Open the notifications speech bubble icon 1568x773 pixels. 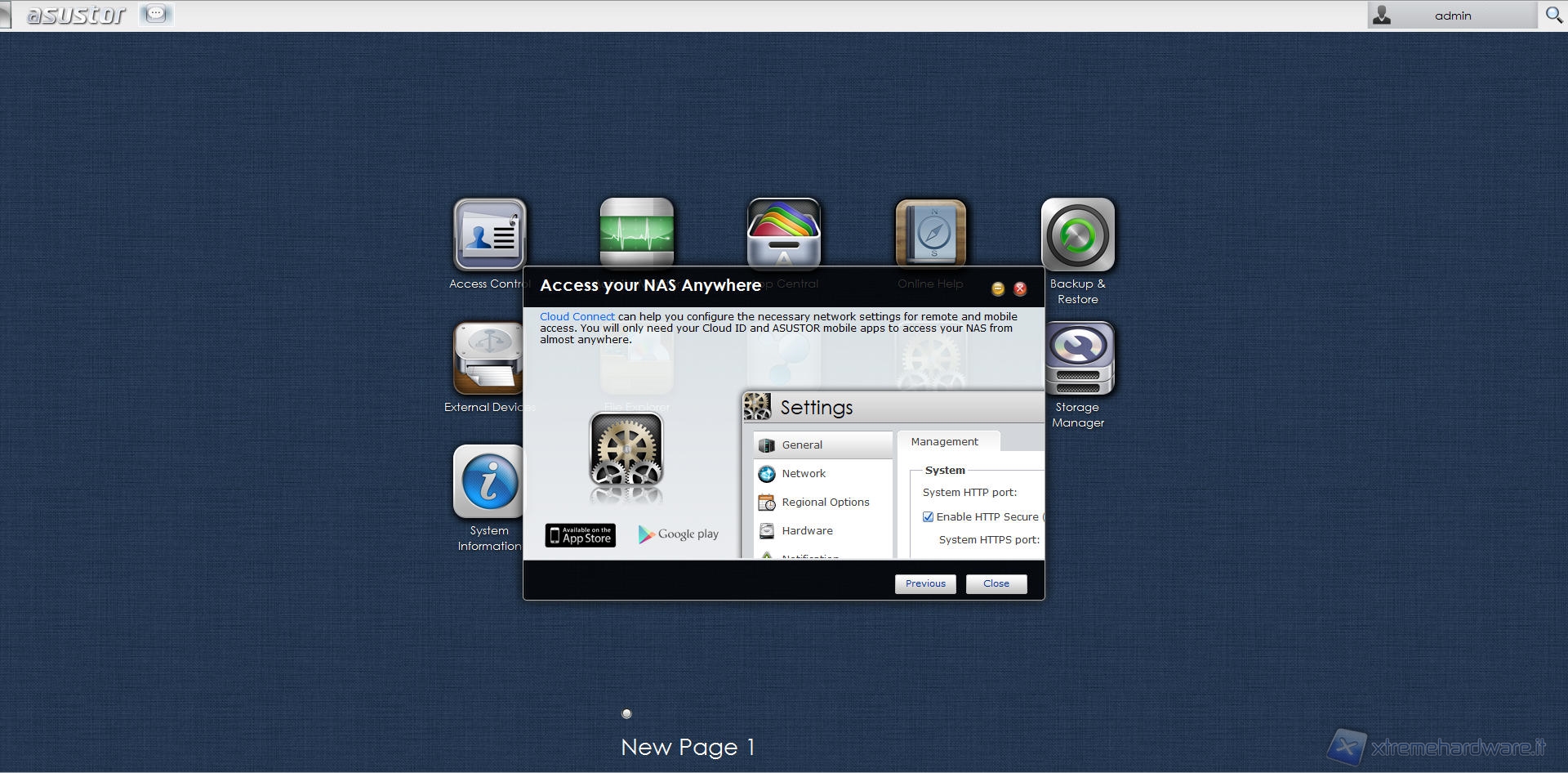pos(156,14)
